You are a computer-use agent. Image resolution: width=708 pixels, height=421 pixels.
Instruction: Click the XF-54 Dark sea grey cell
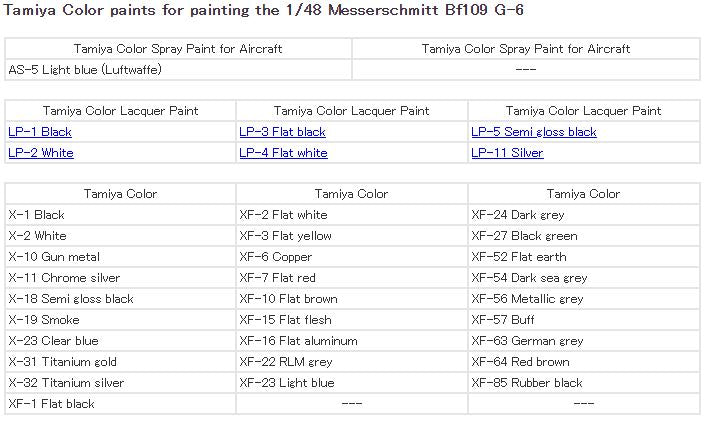[x=529, y=278]
